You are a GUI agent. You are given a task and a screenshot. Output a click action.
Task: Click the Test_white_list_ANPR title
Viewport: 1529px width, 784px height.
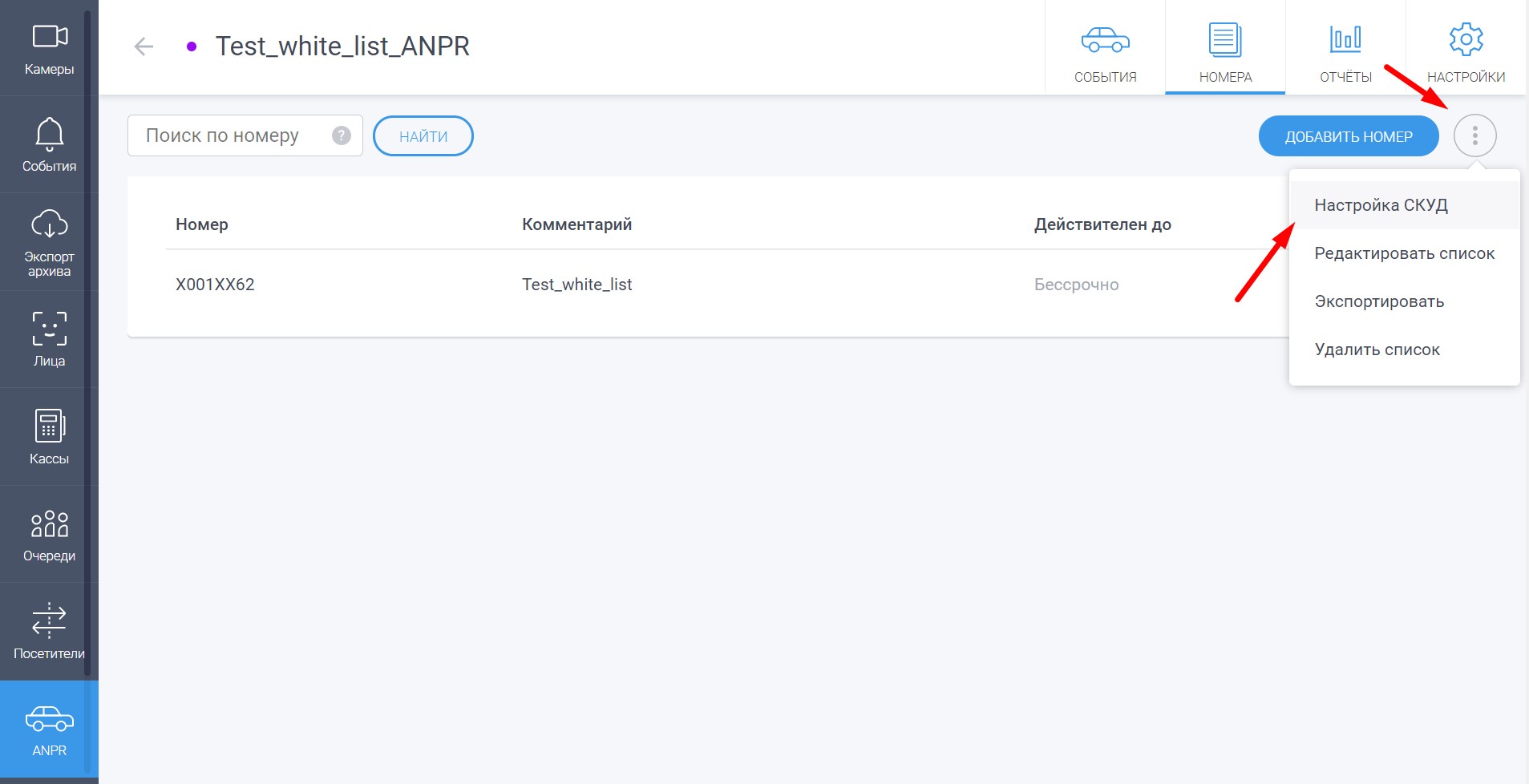click(342, 46)
